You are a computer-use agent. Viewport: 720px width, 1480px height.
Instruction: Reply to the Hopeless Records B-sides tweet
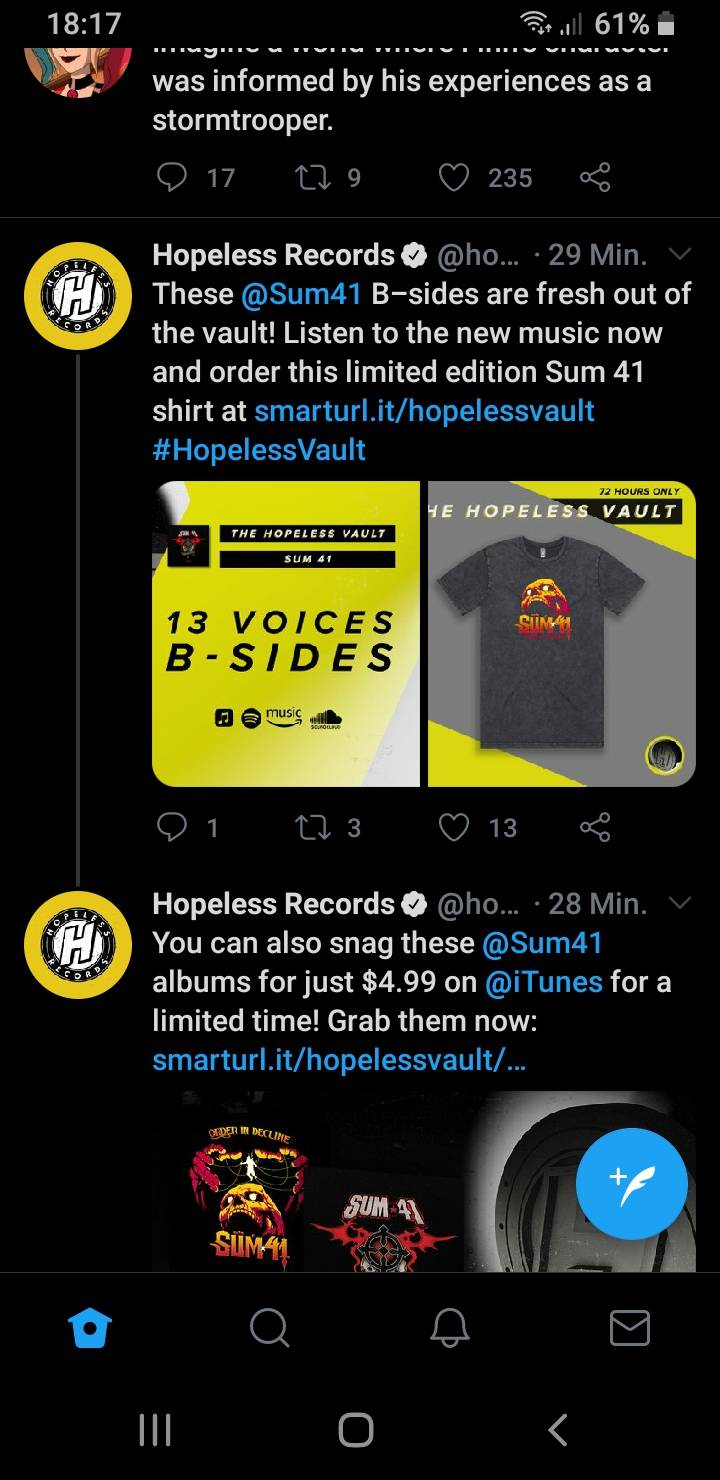[172, 827]
